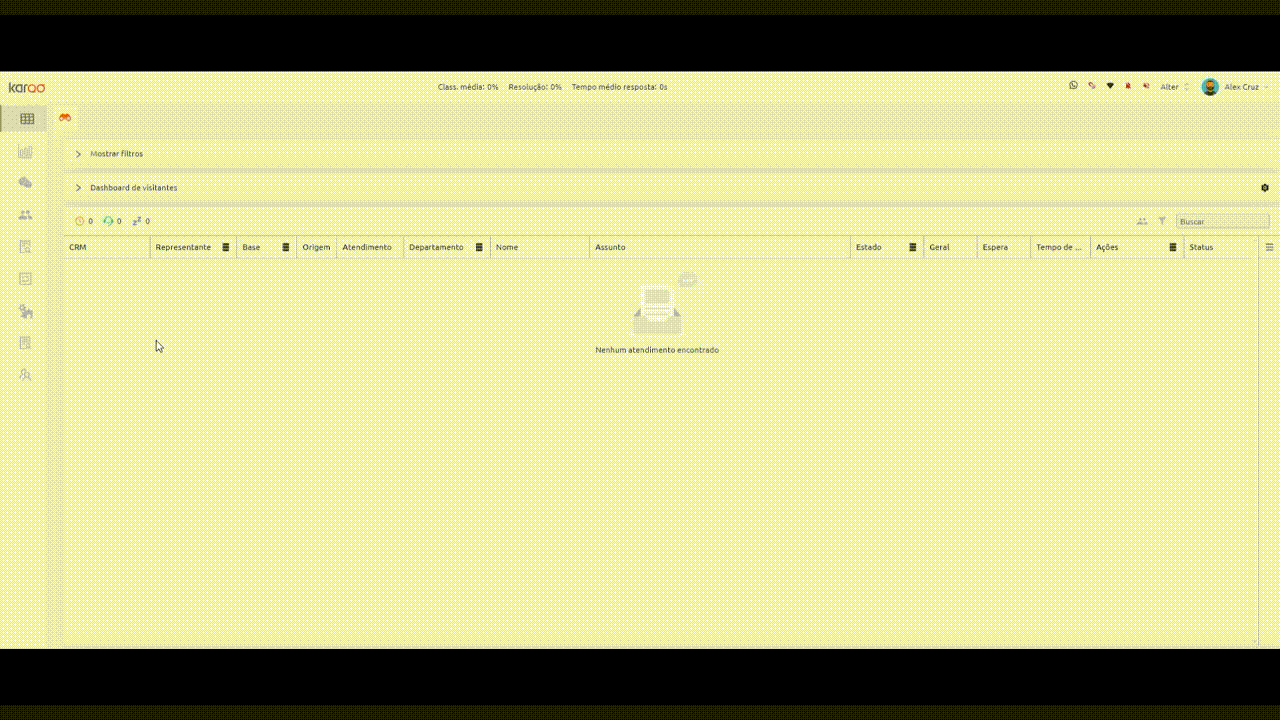Sort by the Assunto column header
The width and height of the screenshot is (1280, 720).
point(610,247)
